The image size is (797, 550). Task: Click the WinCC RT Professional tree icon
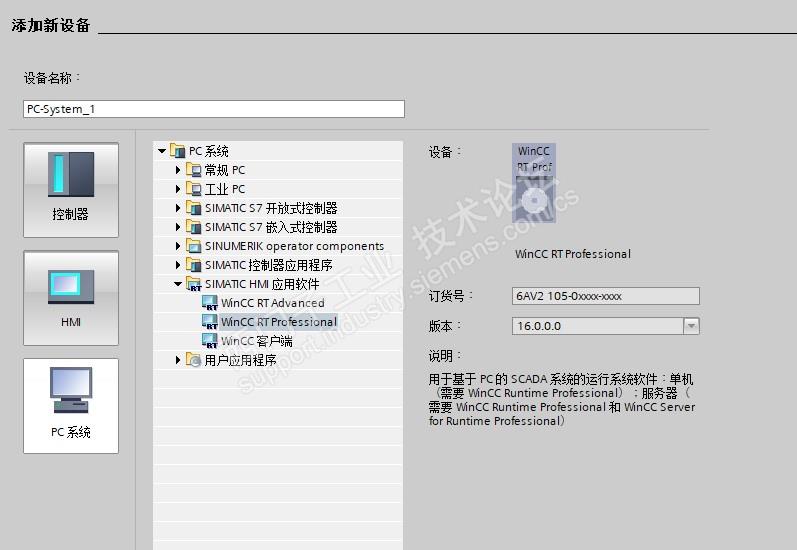210,322
